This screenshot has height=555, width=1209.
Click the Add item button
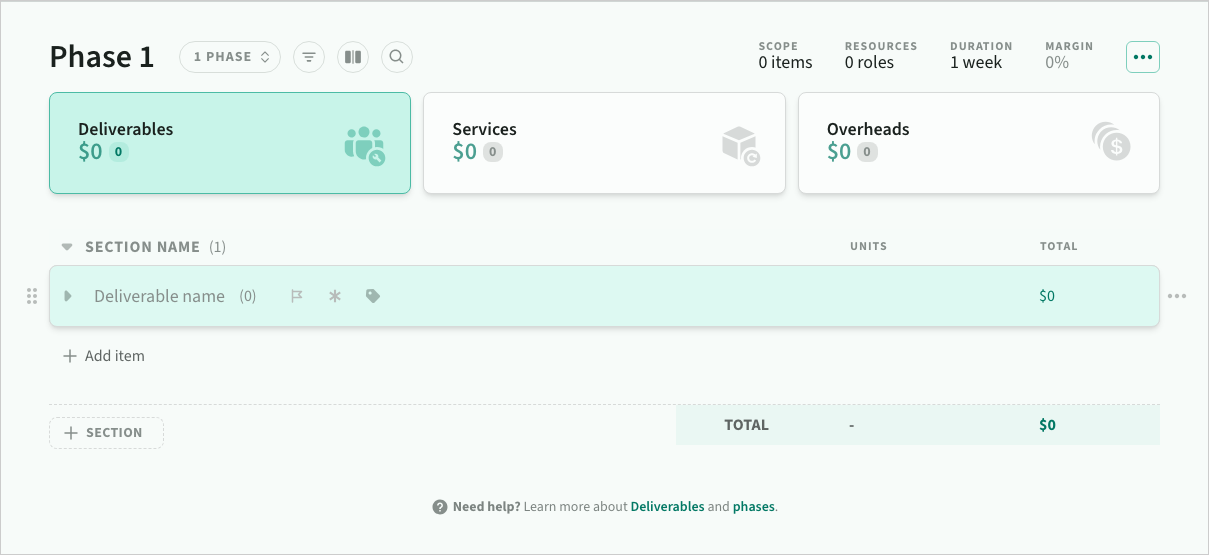[104, 356]
